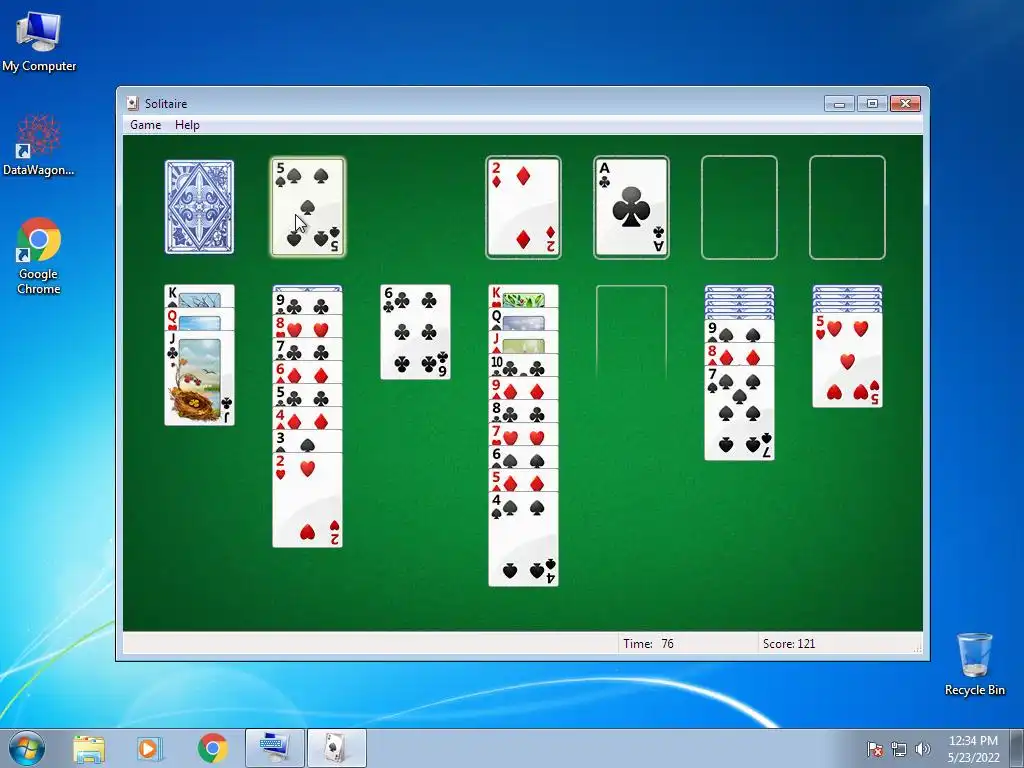
Task: Open the Action Center flag icon
Action: point(875,749)
